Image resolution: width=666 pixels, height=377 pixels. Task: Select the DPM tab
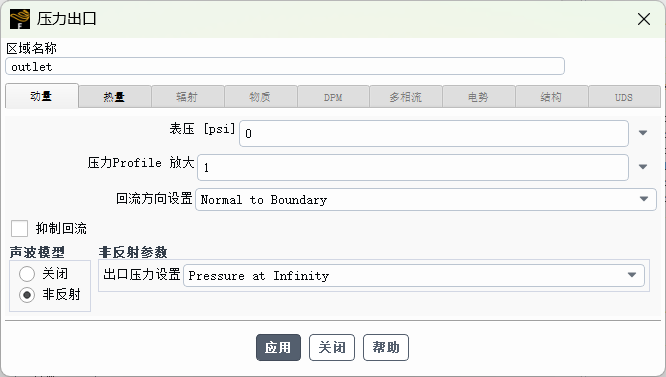333,97
